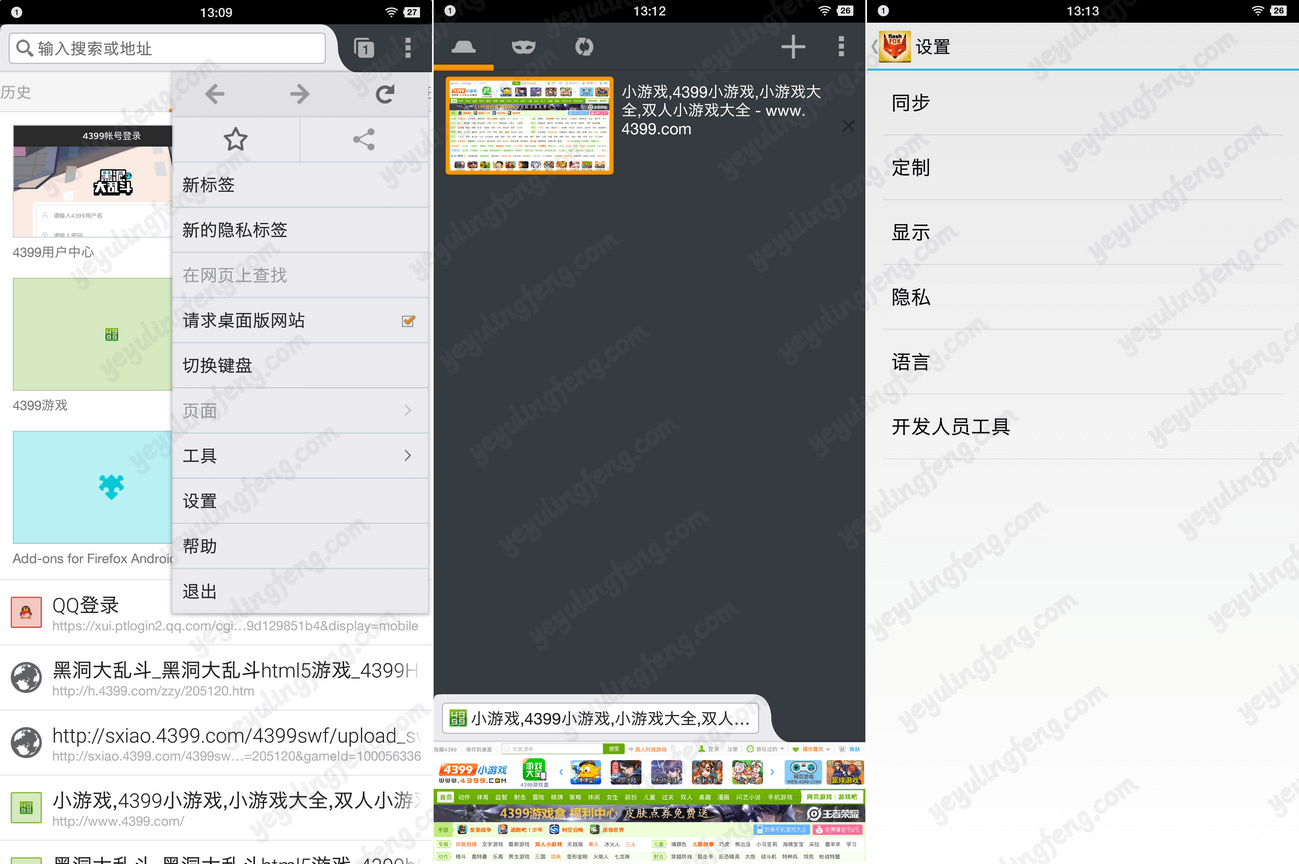
Task: Open 隐私 settings
Action: click(1082, 297)
